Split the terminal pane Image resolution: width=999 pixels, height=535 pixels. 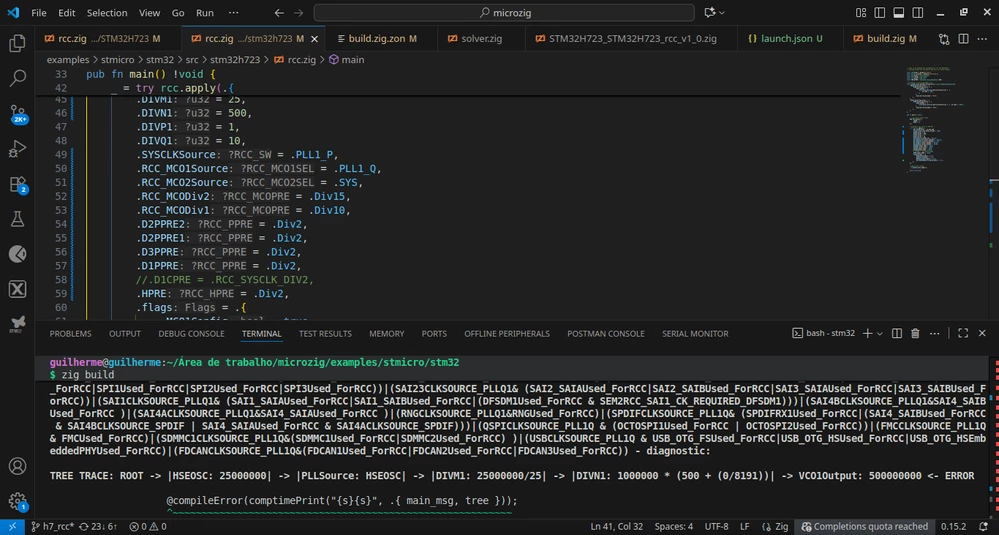pos(896,333)
